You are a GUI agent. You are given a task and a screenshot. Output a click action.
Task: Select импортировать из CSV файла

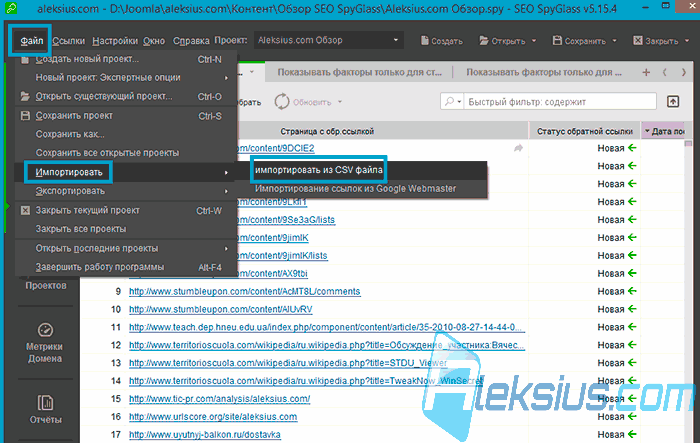319,170
